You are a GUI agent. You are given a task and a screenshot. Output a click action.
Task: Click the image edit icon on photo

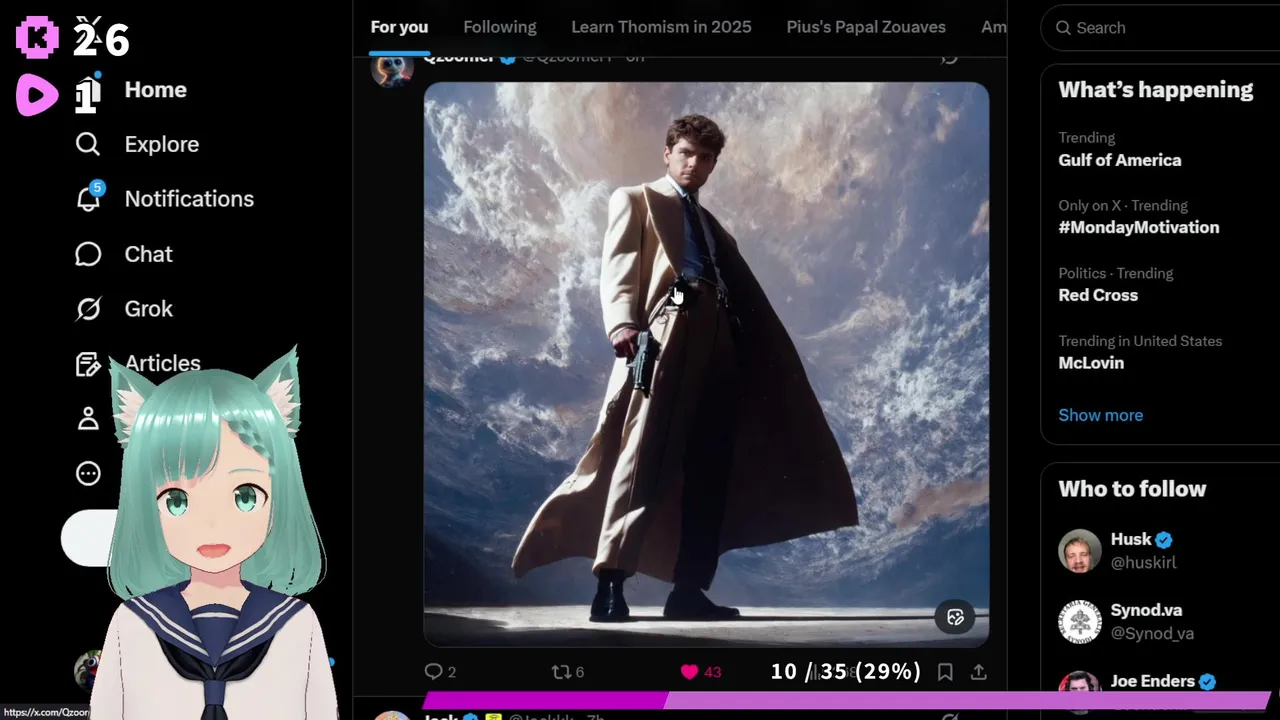[955, 617]
